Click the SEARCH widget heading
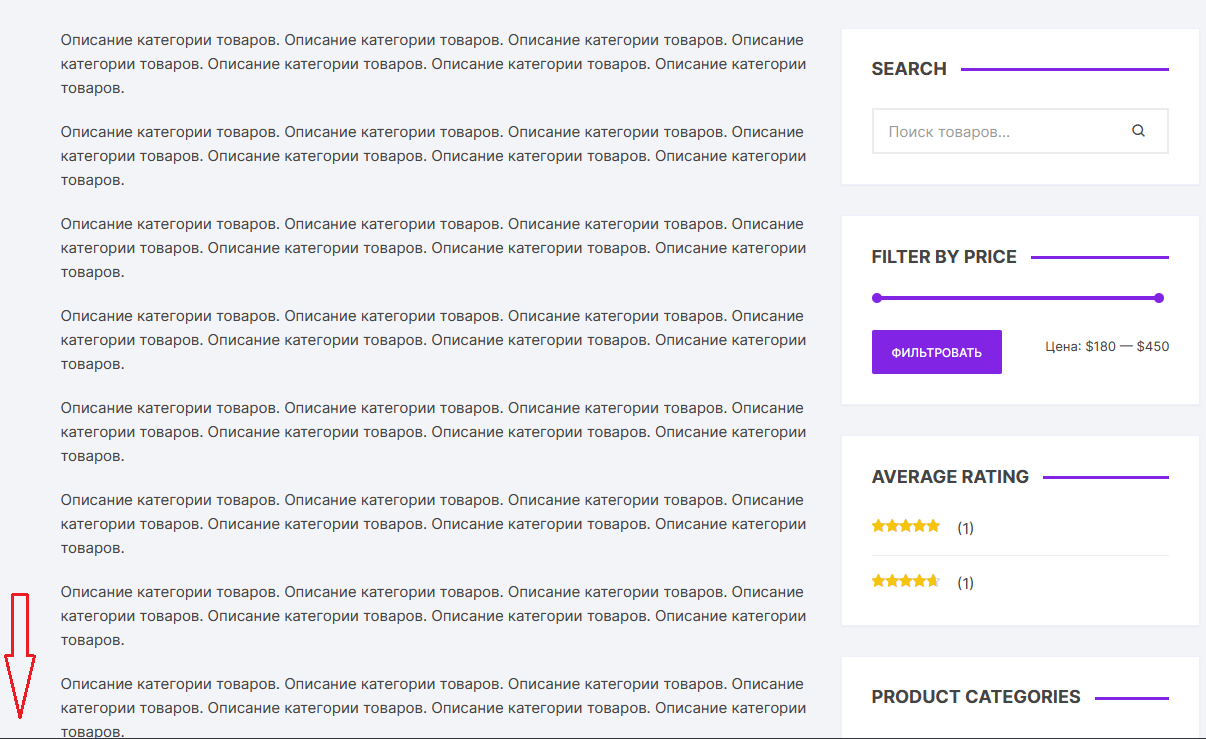 tap(909, 69)
